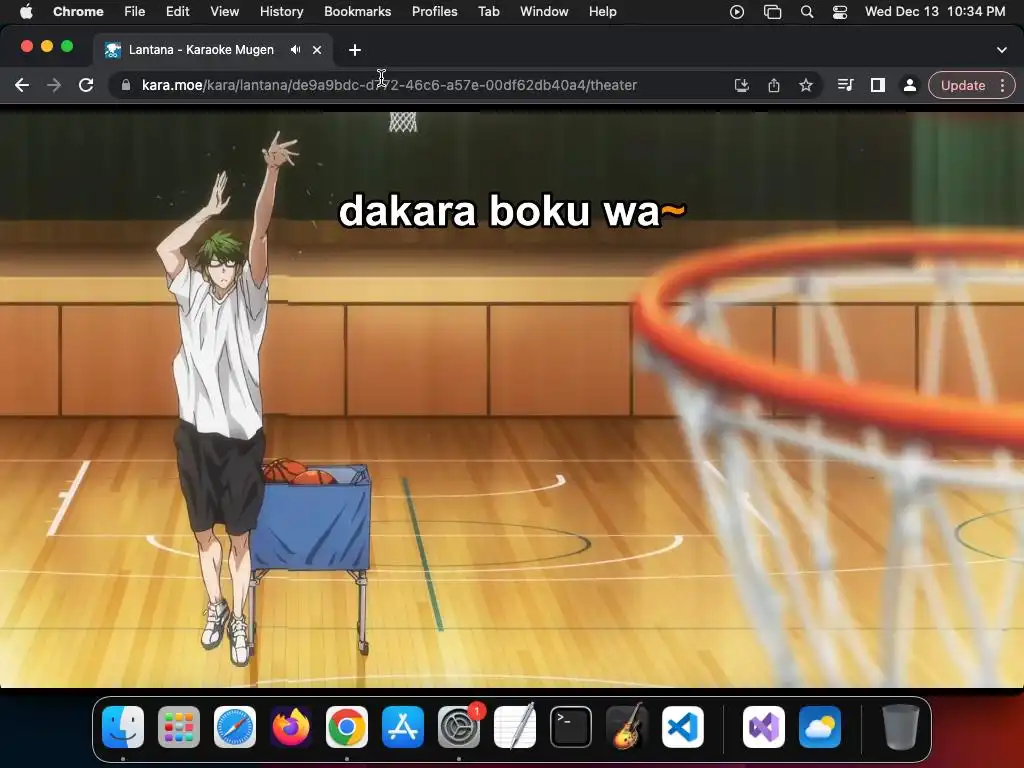Click the install app icon in address bar
Viewport: 1024px width, 768px height.
(x=741, y=85)
